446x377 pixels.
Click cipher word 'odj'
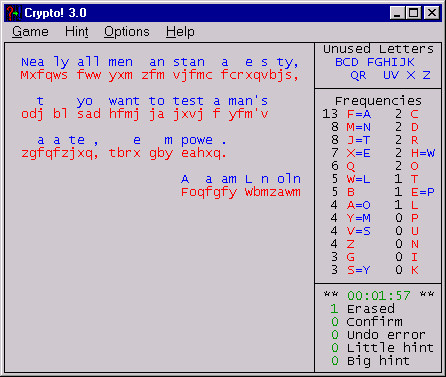(32, 114)
